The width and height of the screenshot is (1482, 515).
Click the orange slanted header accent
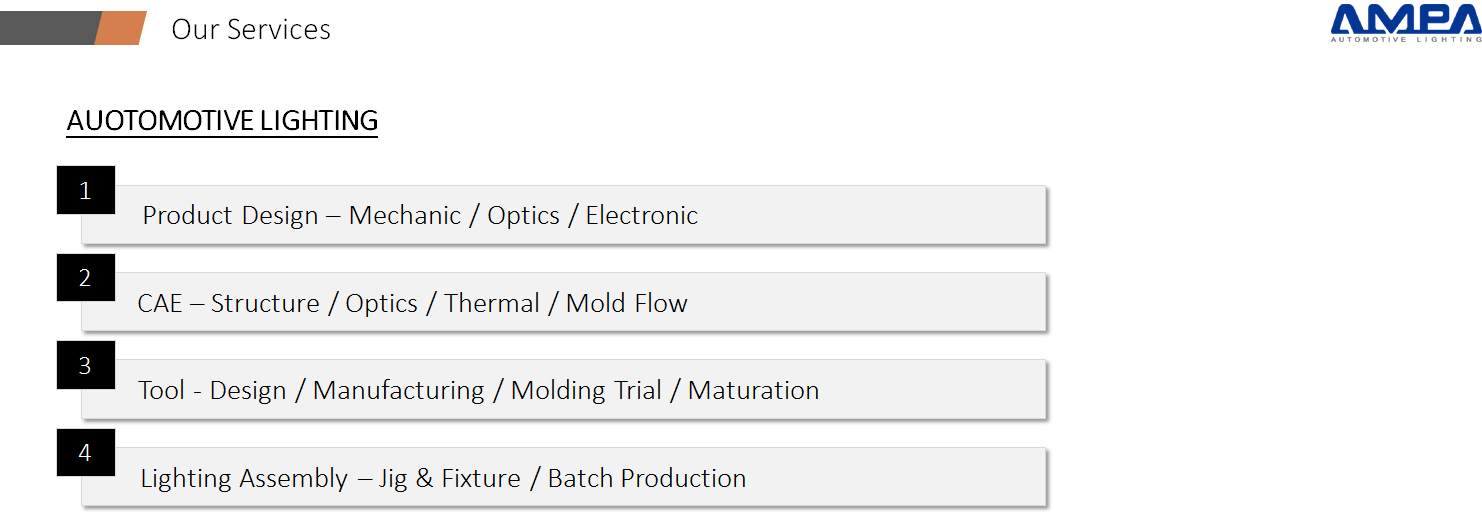coord(120,28)
